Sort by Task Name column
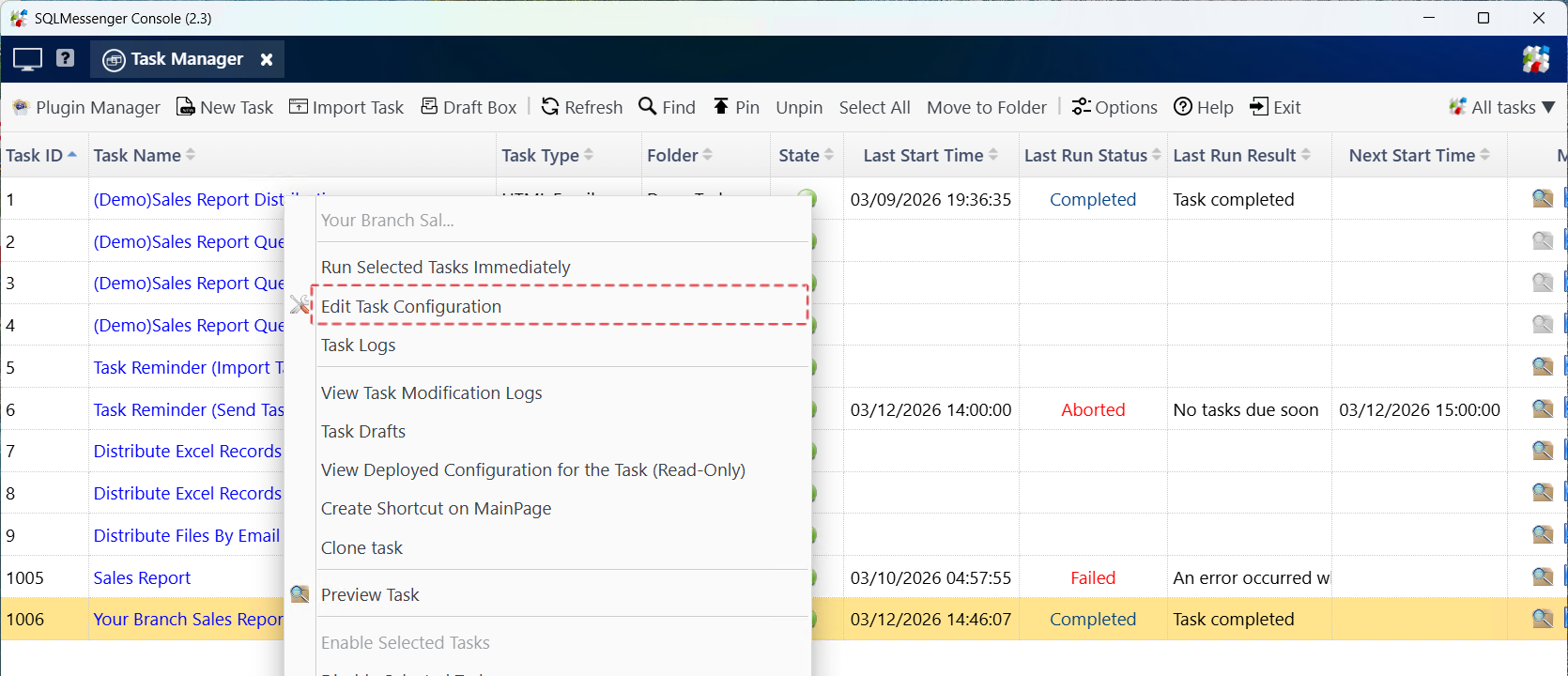 [145, 155]
